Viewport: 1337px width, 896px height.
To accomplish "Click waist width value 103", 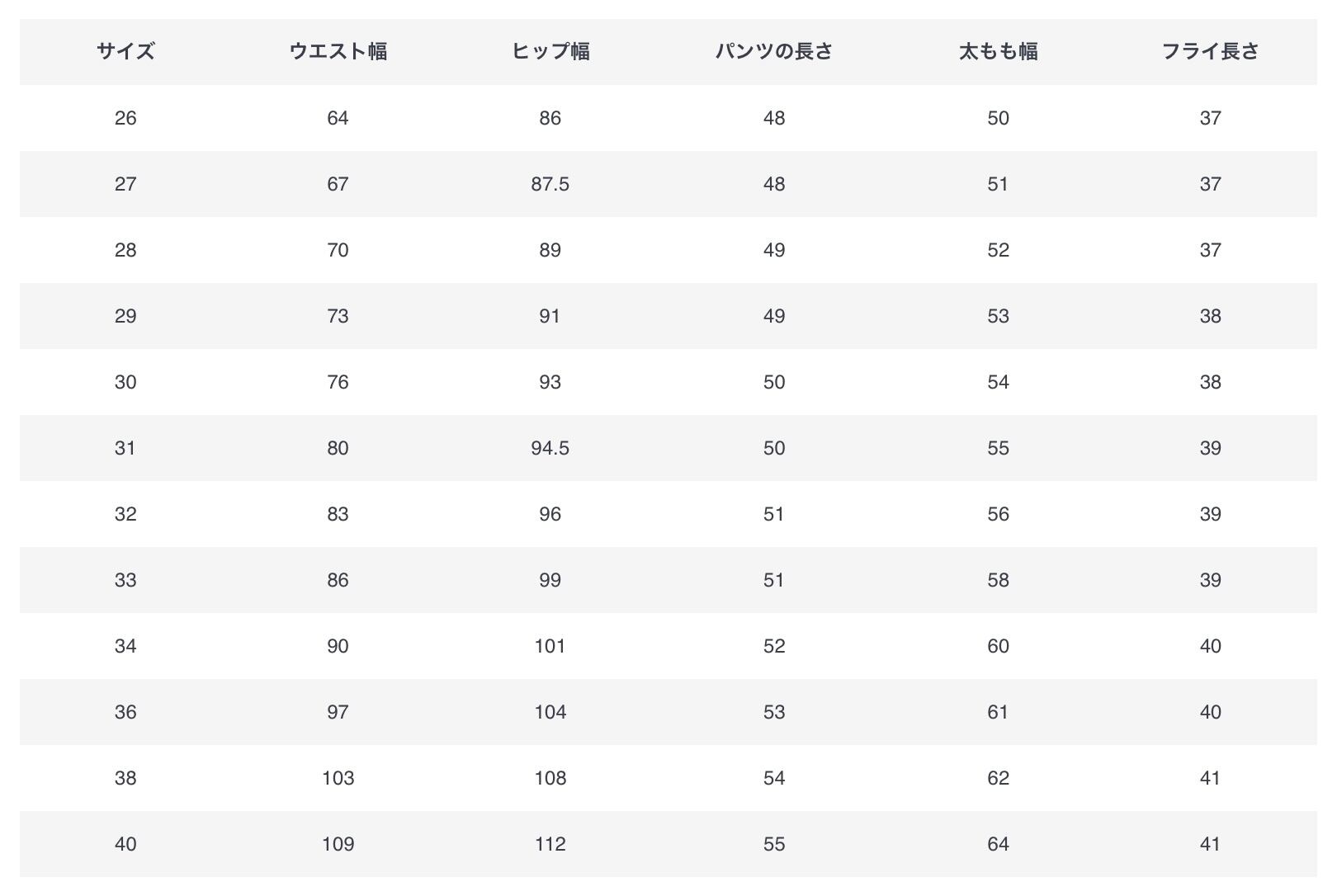I will click(x=338, y=778).
